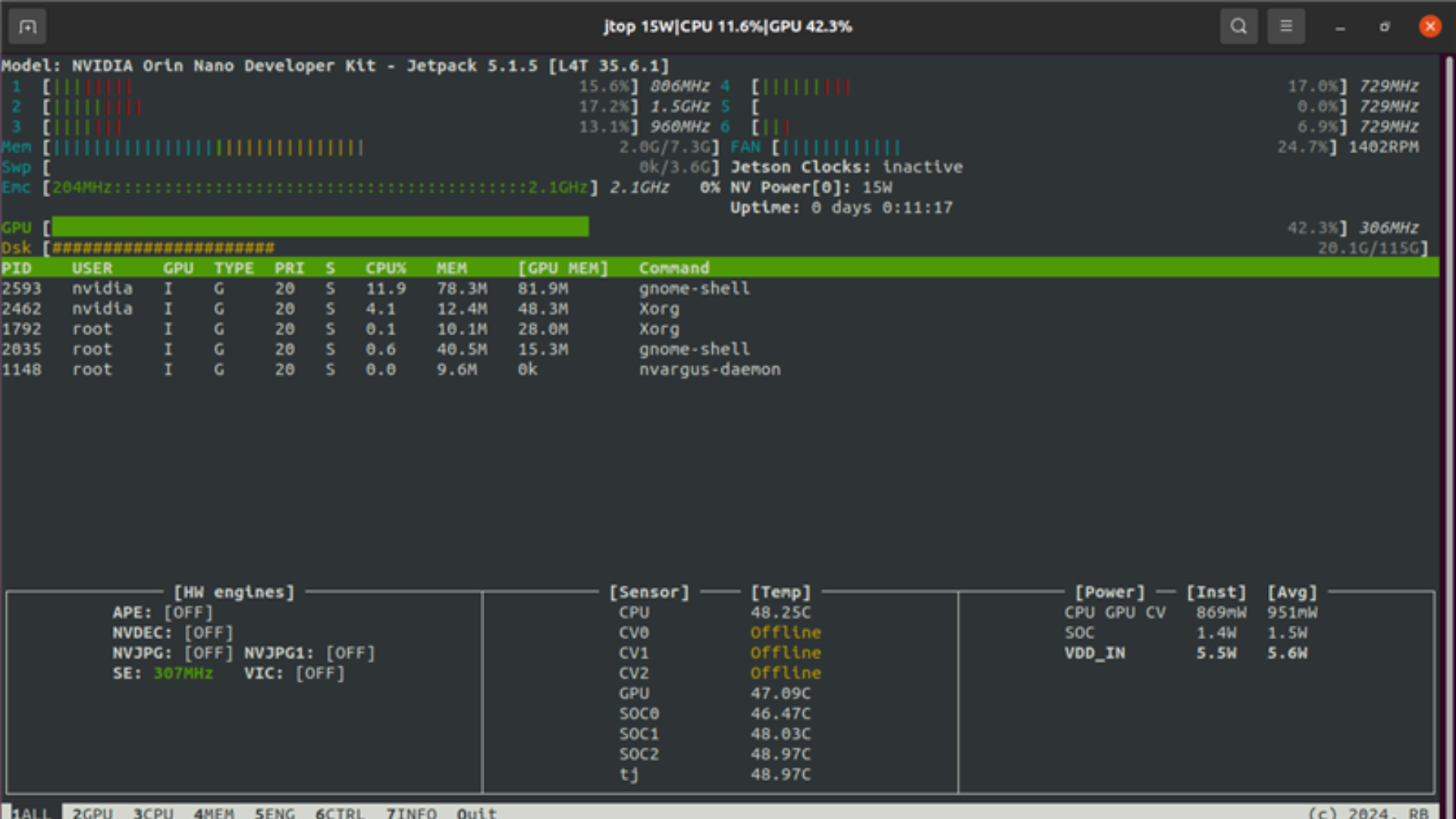Select the nvargus-daemon process row
Screen dimensions: 1456x819
point(709,369)
